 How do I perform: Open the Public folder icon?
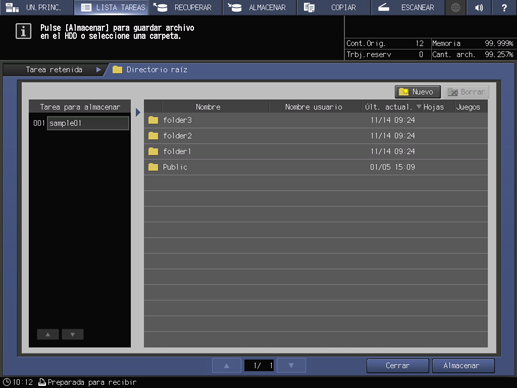pyautogui.click(x=153, y=167)
